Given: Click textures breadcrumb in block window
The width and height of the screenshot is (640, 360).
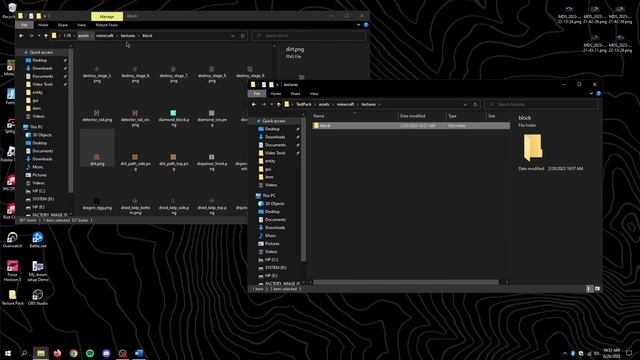Looking at the screenshot, I should pyautogui.click(x=128, y=36).
